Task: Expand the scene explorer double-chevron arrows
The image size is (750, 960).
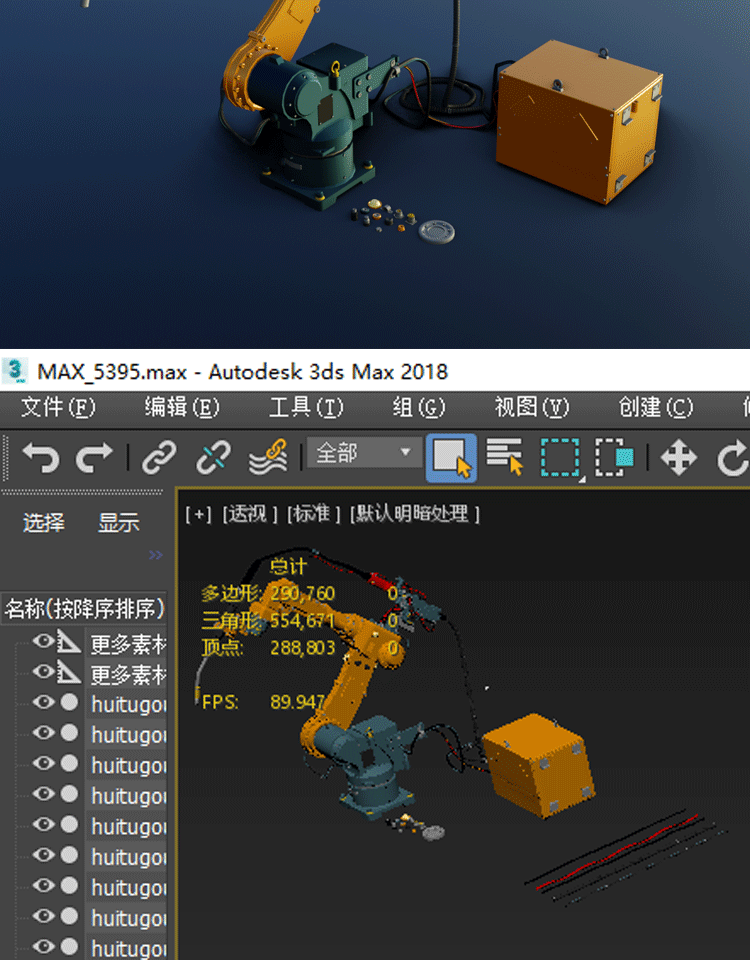Action: tap(156, 555)
